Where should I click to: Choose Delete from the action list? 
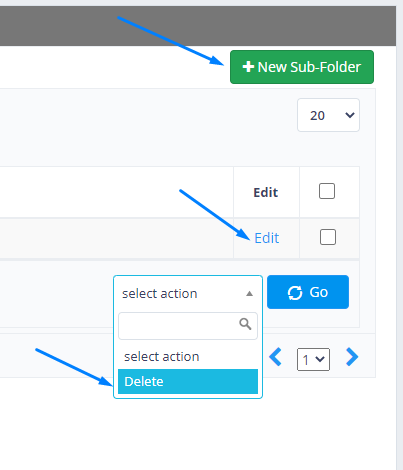188,381
